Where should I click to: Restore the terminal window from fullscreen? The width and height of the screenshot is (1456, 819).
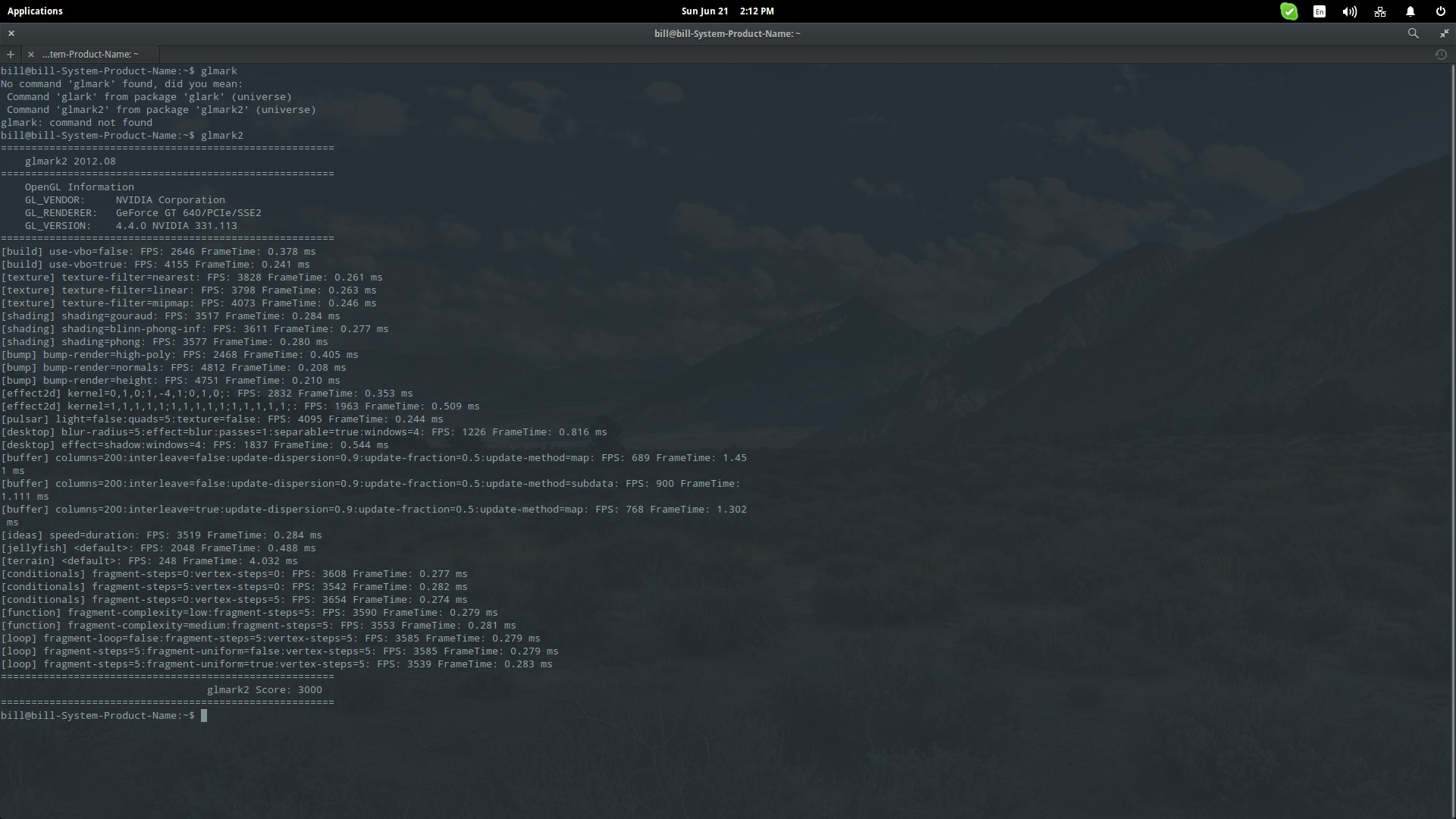pyautogui.click(x=1444, y=33)
